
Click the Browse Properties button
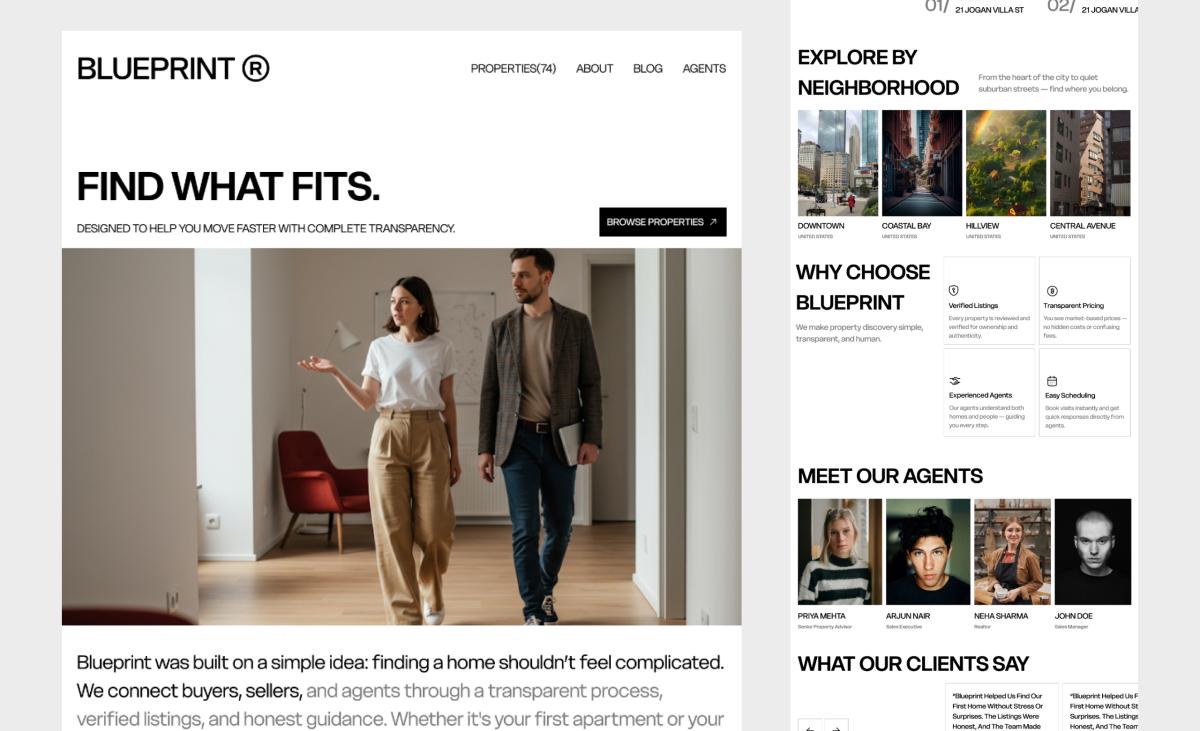point(663,222)
